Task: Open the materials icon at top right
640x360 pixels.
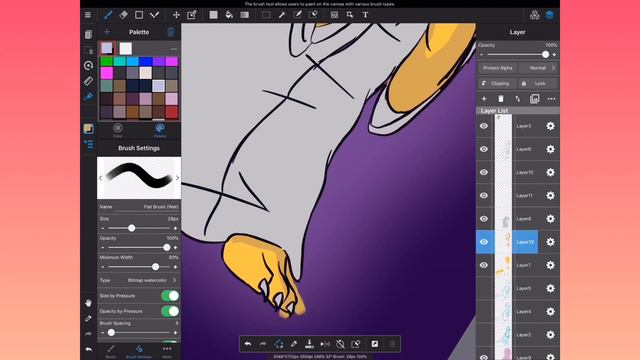Action: pos(534,15)
